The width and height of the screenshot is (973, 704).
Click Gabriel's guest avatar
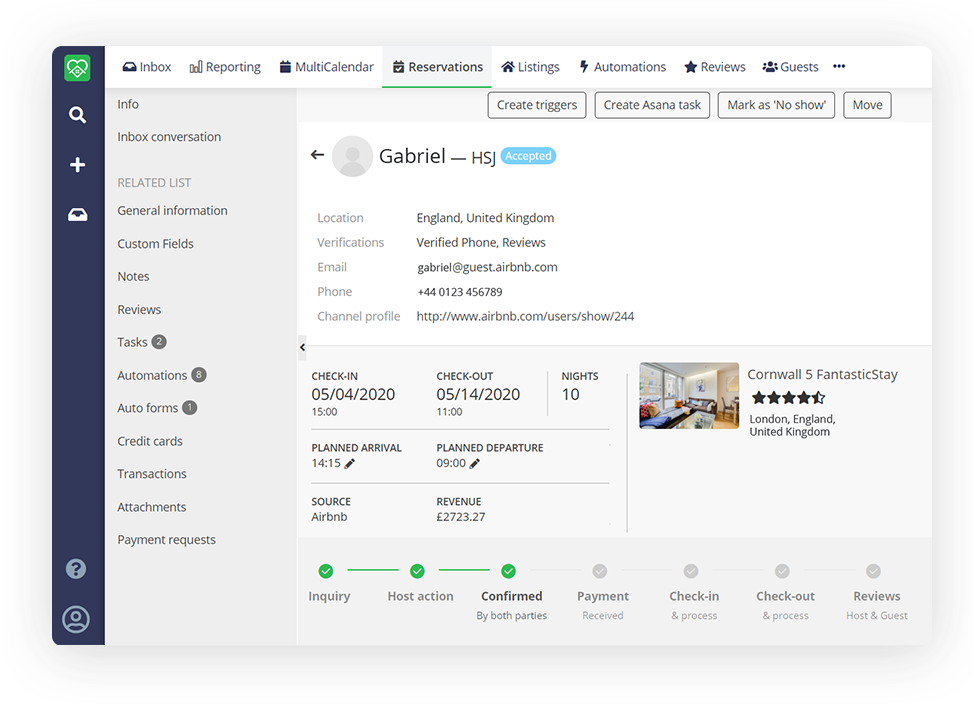pos(352,156)
